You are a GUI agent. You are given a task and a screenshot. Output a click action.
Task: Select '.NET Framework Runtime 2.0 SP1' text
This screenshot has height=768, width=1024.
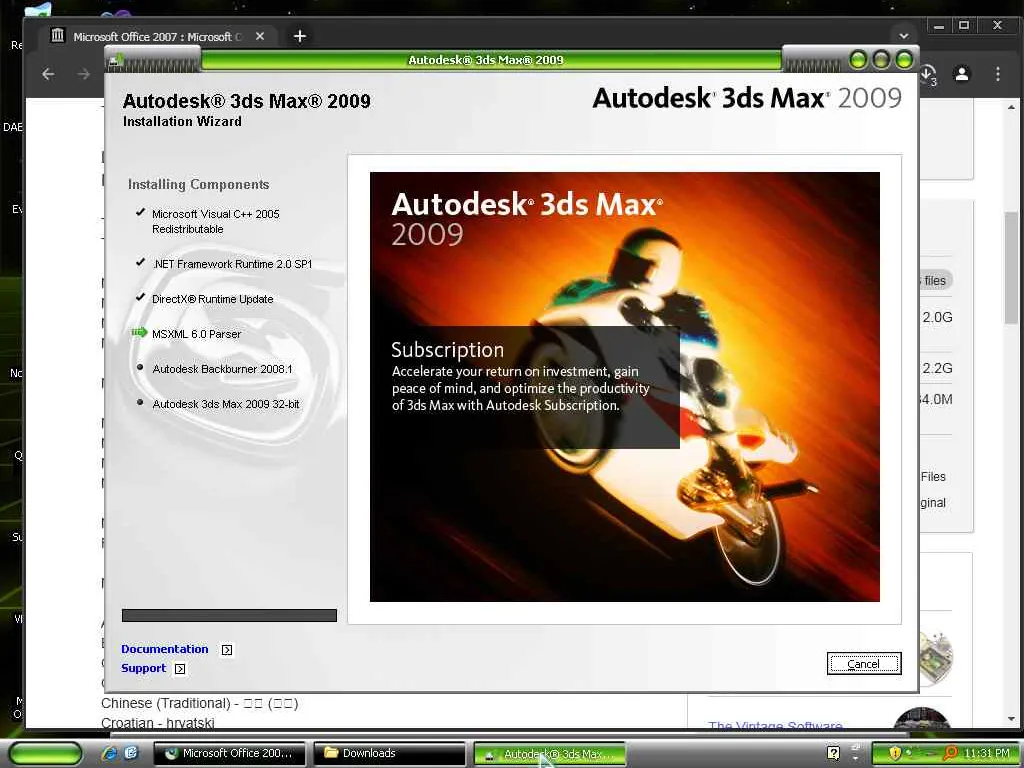[232, 264]
